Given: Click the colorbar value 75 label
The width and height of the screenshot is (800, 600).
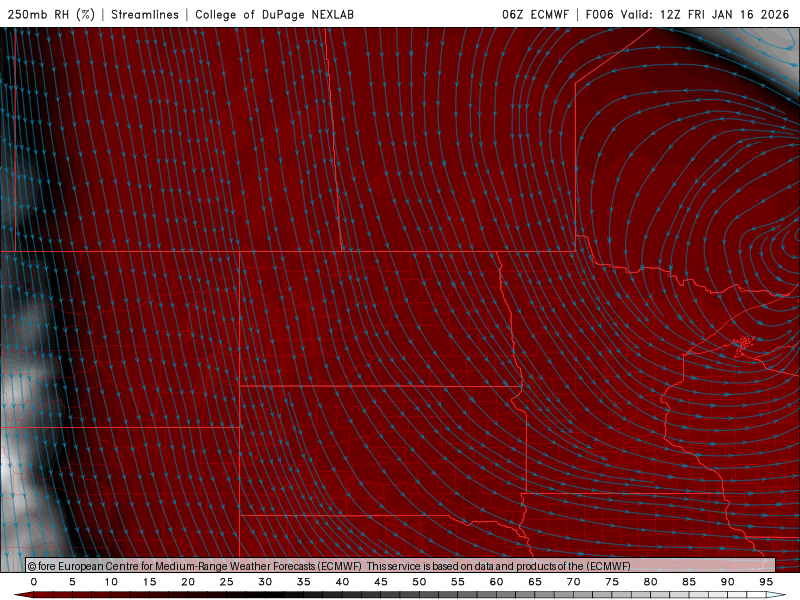Looking at the screenshot, I should point(612,582).
